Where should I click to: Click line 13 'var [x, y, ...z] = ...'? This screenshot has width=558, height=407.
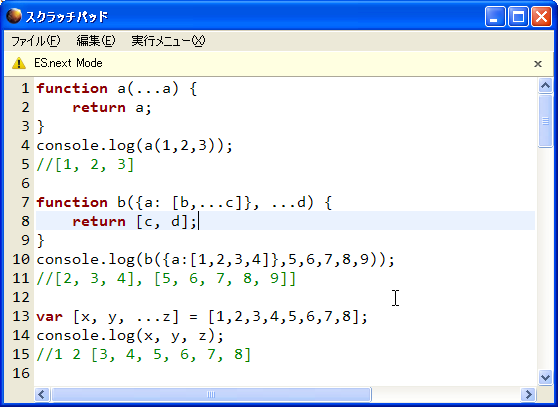coord(202,316)
